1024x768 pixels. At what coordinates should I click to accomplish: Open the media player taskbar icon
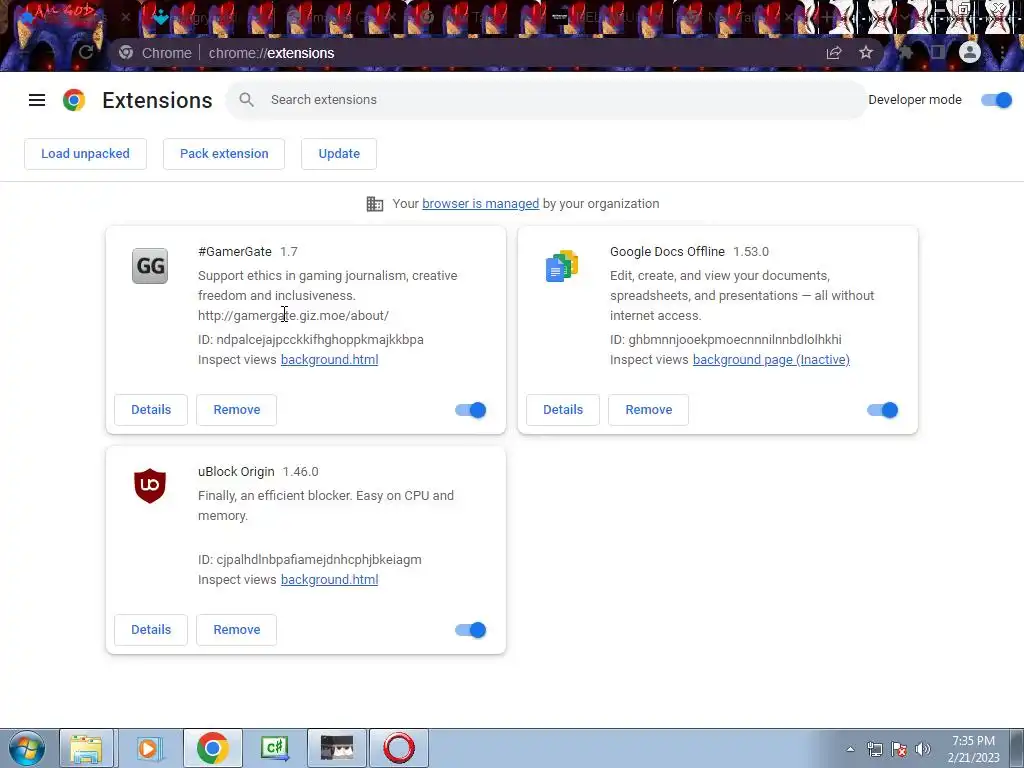click(150, 748)
